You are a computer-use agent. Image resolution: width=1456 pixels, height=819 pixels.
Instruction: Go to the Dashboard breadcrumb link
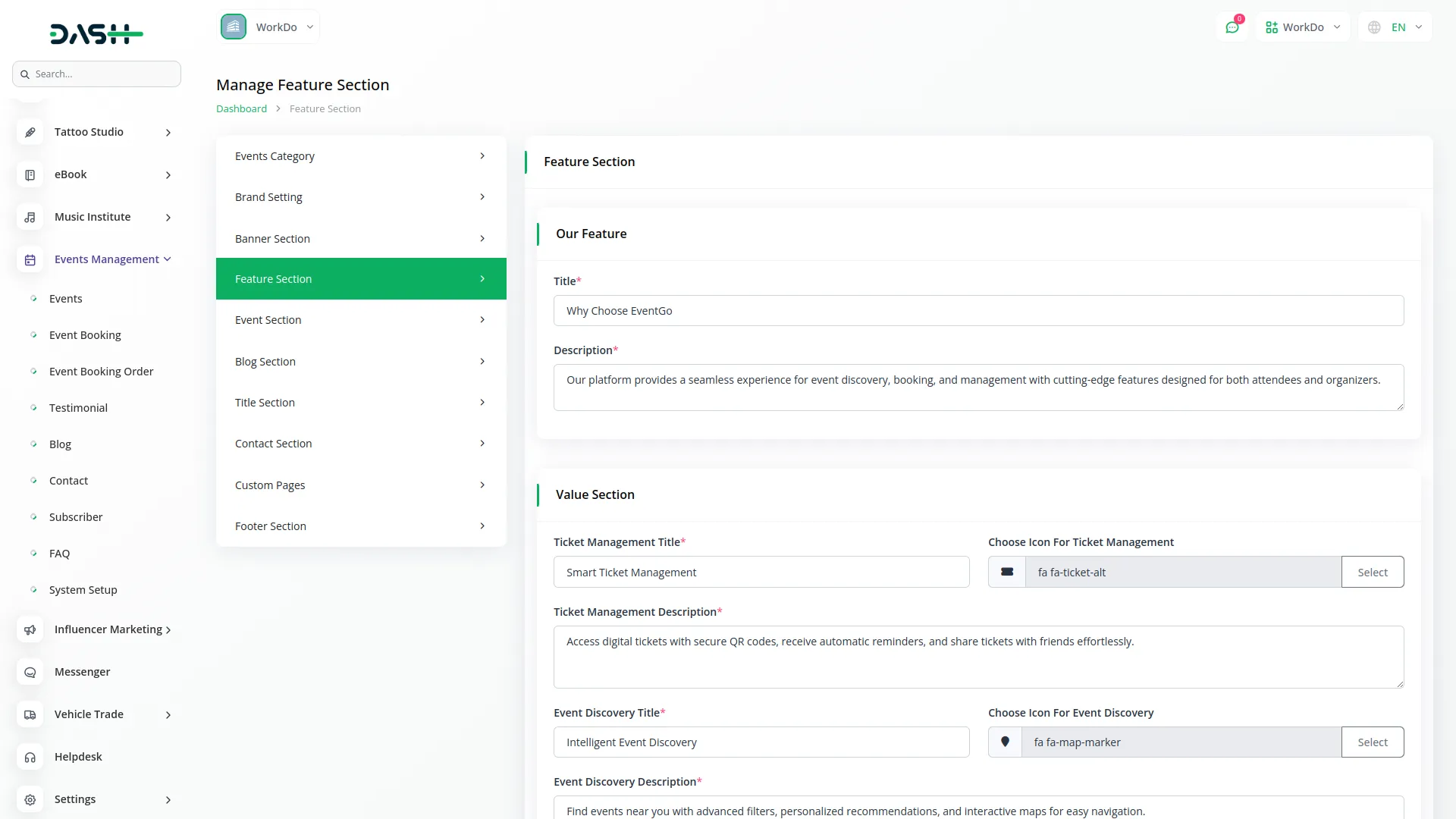(241, 108)
